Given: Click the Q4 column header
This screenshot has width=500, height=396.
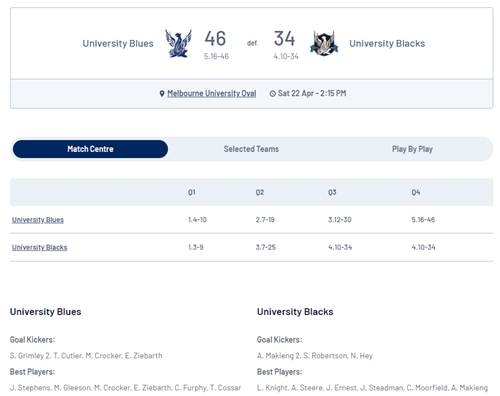Looking at the screenshot, I should pos(416,192).
